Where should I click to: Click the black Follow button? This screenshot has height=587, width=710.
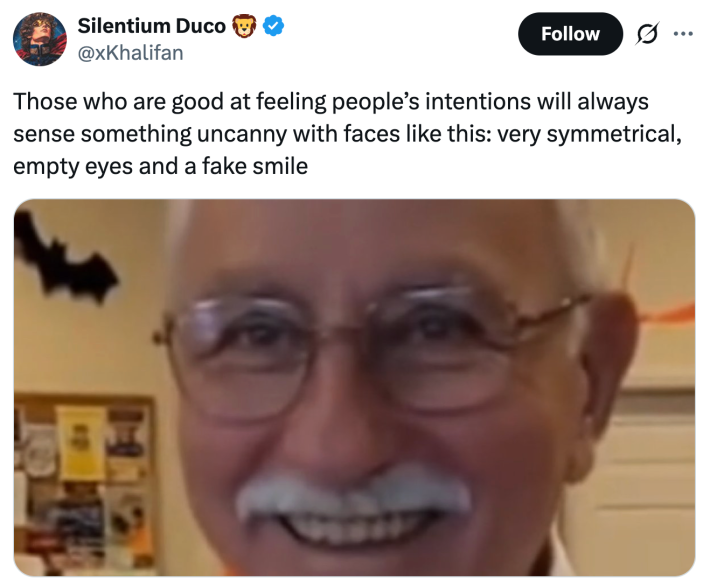coord(570,34)
